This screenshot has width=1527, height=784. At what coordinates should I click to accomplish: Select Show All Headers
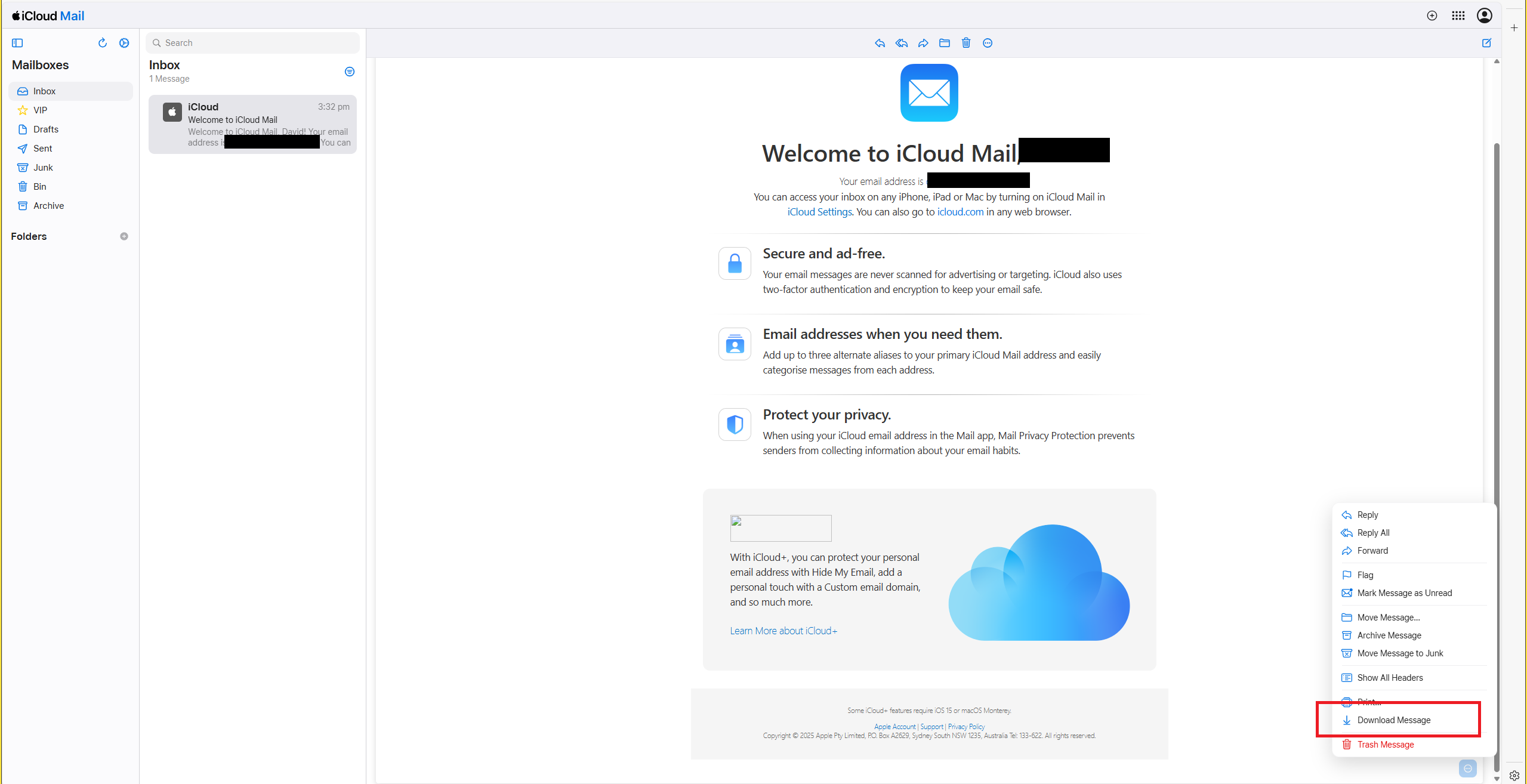coord(1414,678)
